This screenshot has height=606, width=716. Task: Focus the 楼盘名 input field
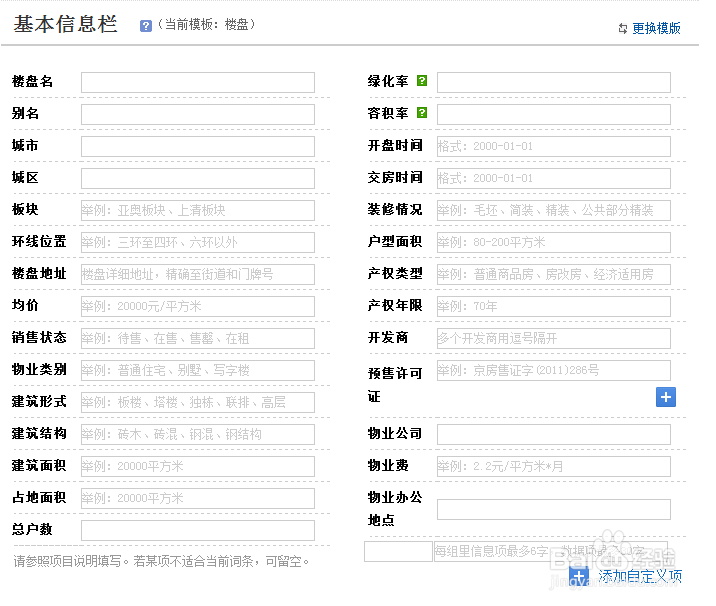tap(198, 82)
